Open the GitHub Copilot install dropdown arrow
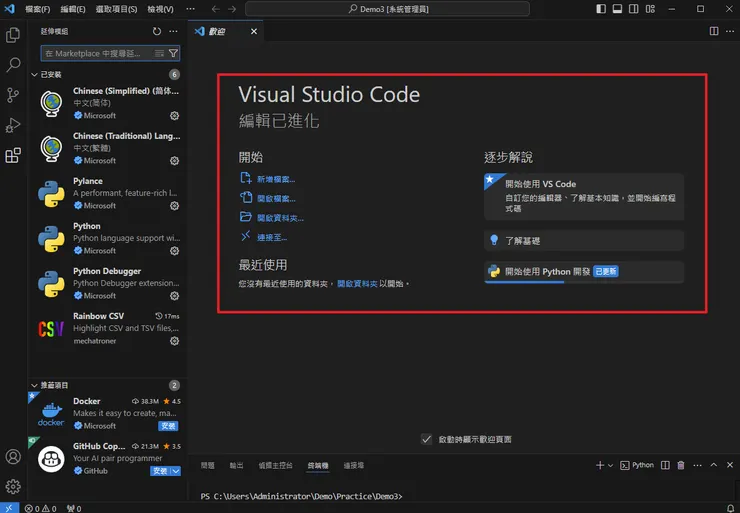 pyautogui.click(x=176, y=471)
